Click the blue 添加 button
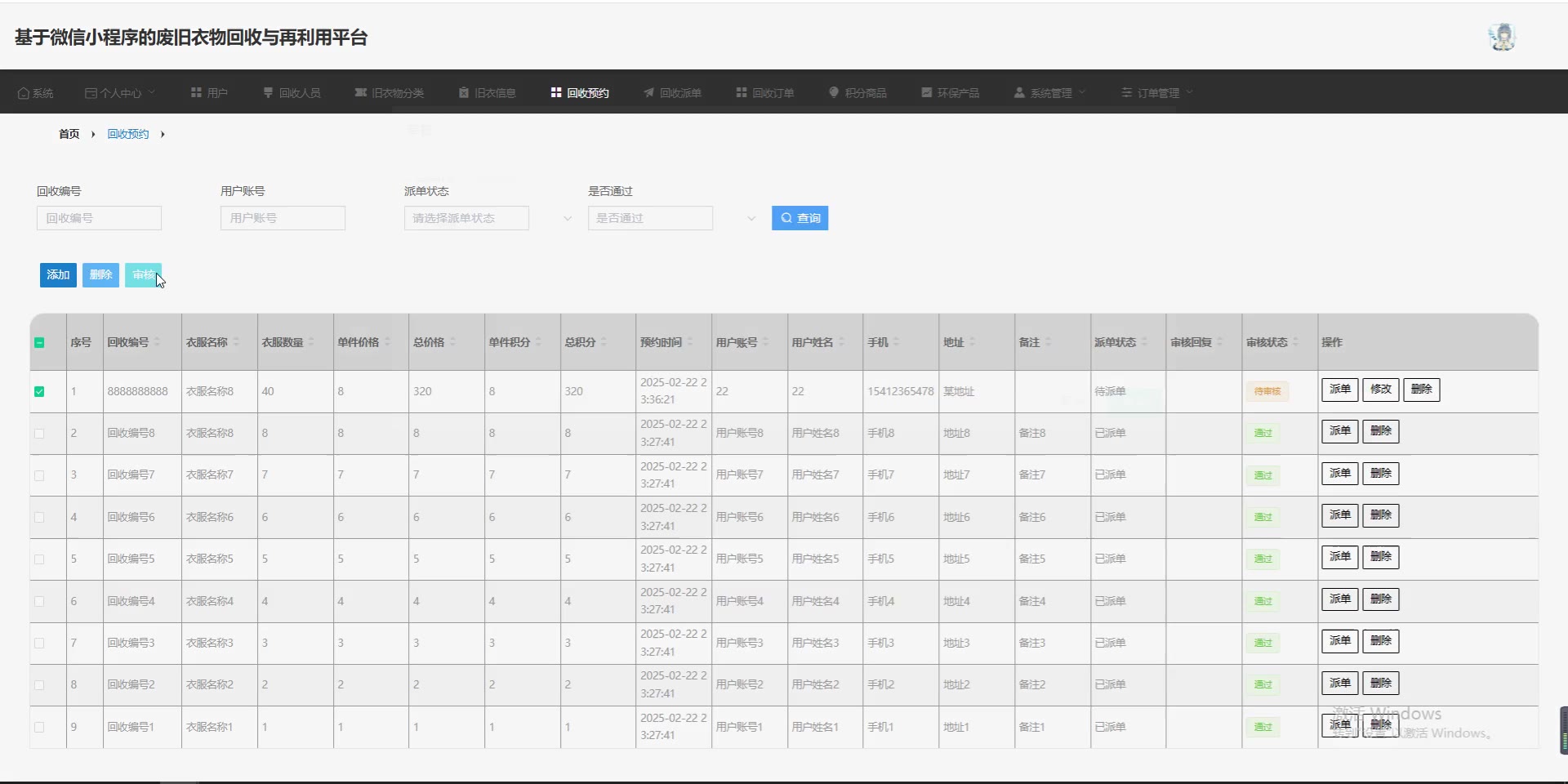 click(x=58, y=275)
